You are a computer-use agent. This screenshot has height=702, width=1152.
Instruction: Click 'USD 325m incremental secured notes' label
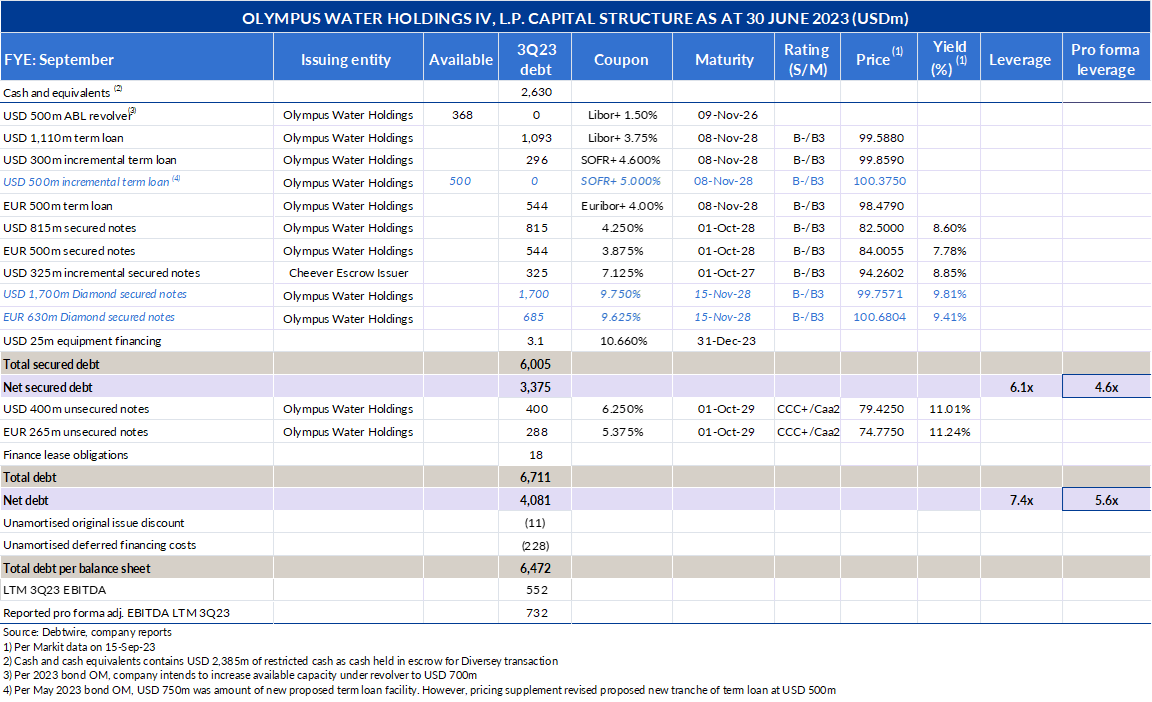pyautogui.click(x=101, y=272)
